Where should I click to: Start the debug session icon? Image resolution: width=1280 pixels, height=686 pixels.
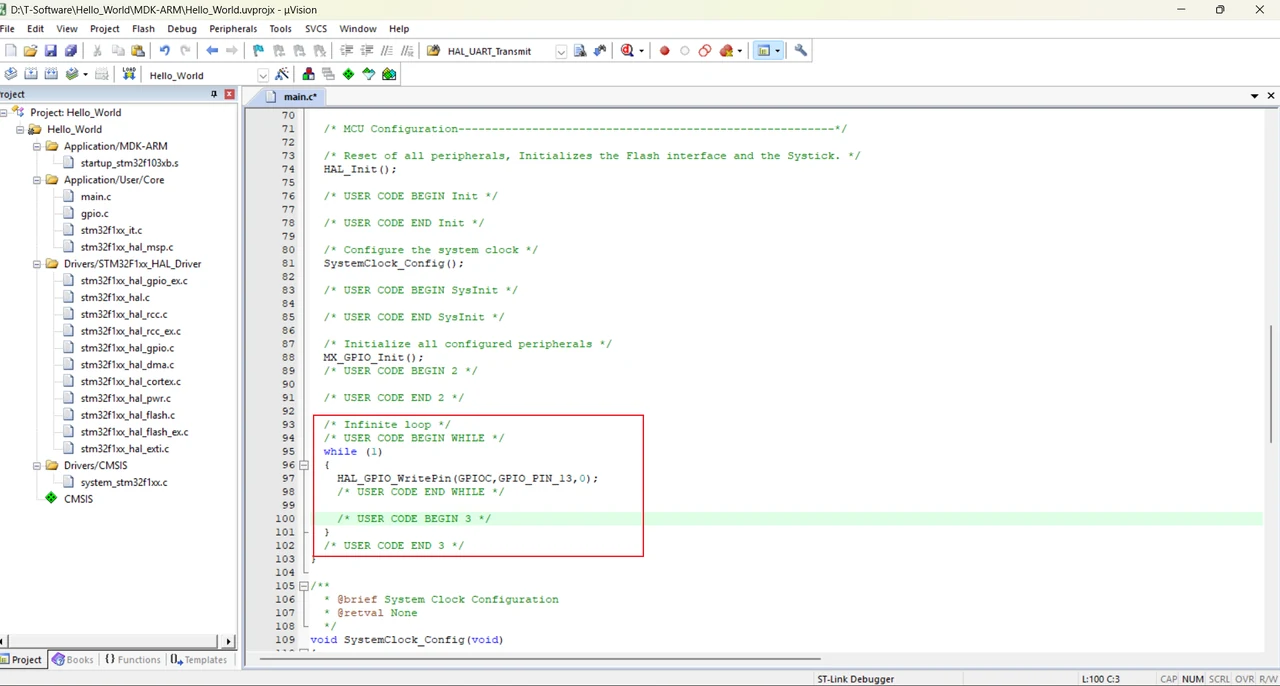pyautogui.click(x=627, y=51)
